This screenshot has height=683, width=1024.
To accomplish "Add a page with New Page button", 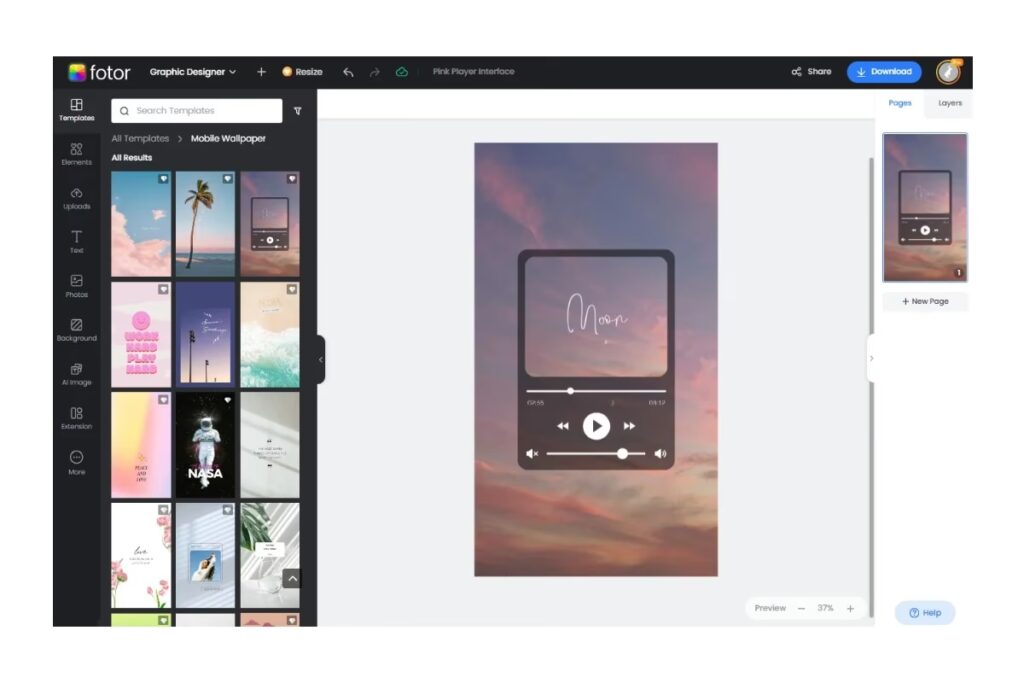I will click(925, 301).
